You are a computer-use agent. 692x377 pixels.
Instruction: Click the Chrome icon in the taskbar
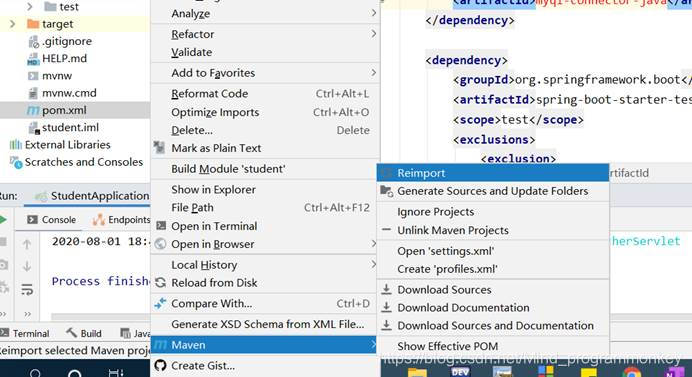[632, 372]
